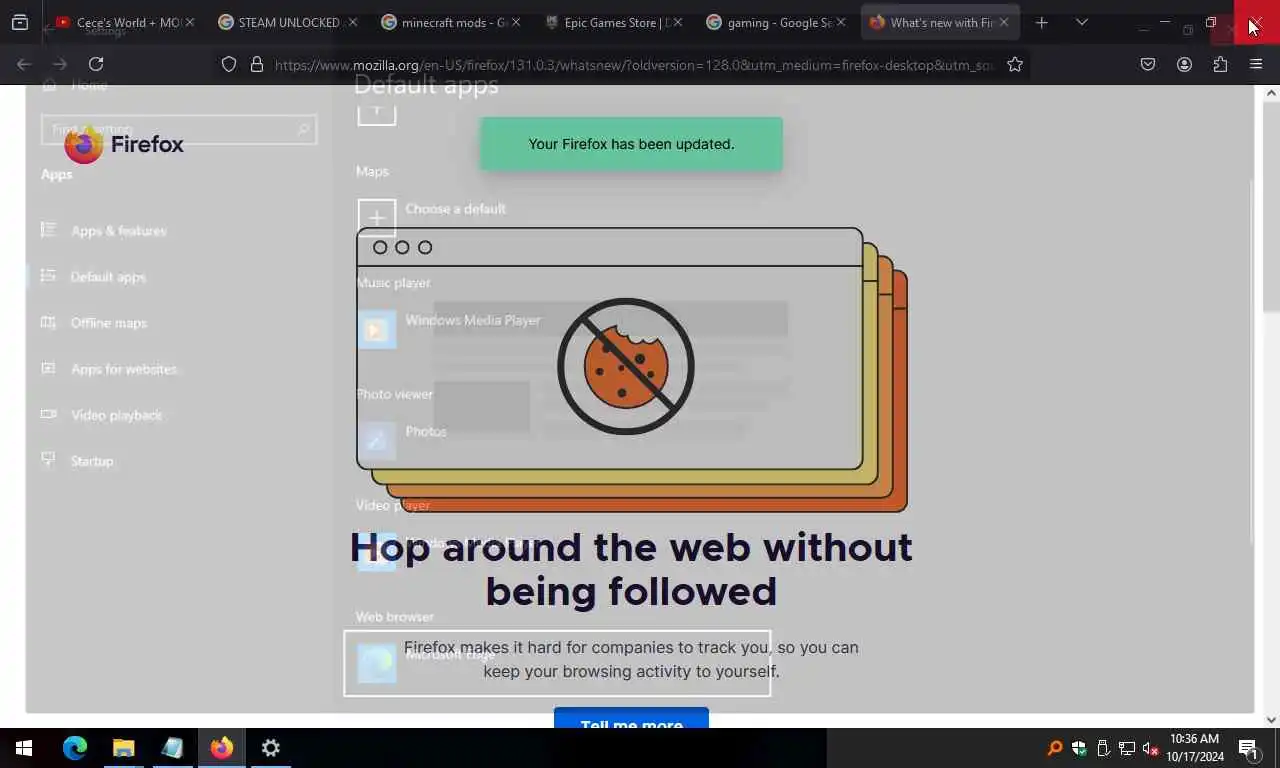Click Home in the Settings window
Viewport: 1280px width, 768px height.
coord(88,85)
